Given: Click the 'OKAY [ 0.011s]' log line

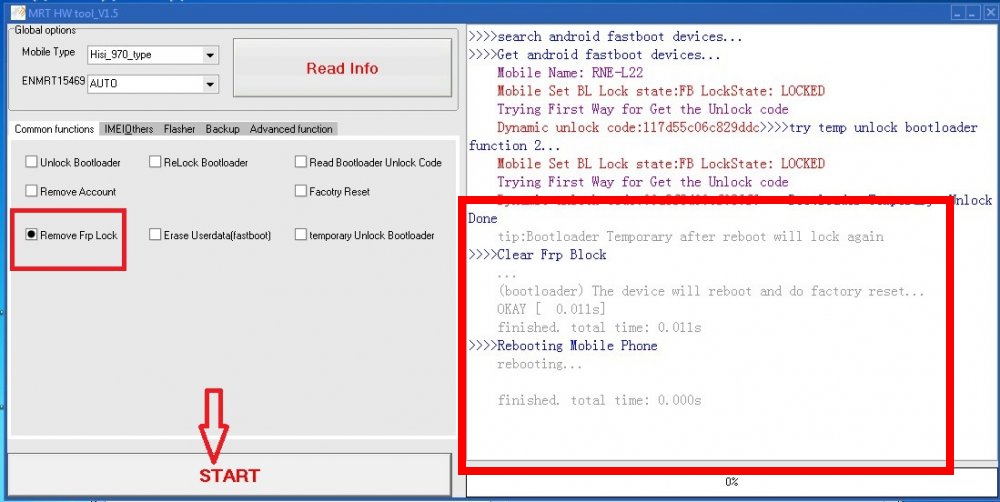Looking at the screenshot, I should tap(551, 309).
